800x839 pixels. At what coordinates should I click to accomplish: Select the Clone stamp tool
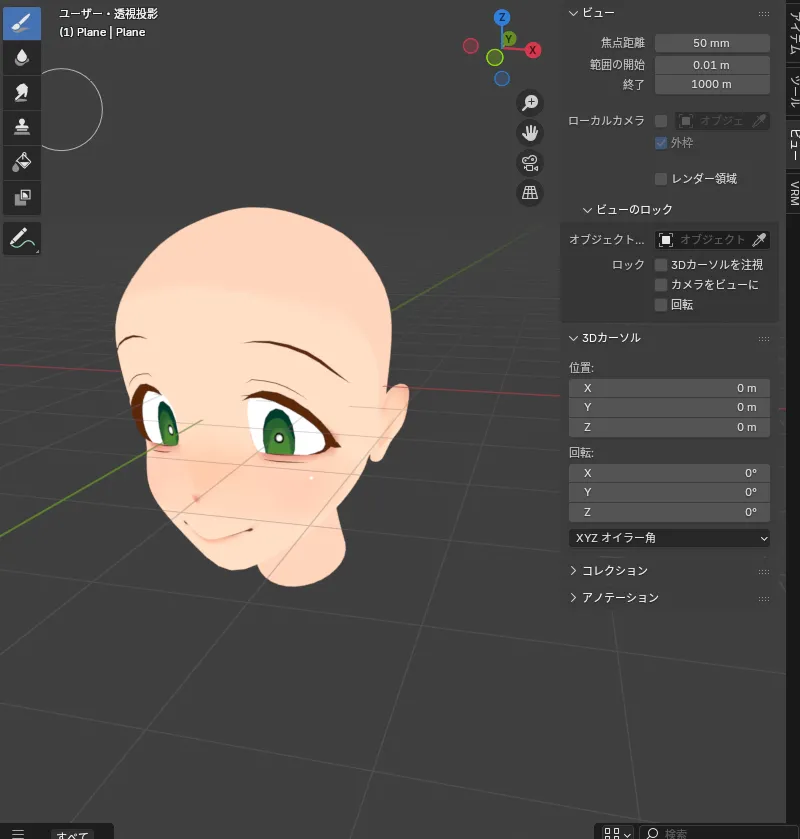(x=22, y=127)
